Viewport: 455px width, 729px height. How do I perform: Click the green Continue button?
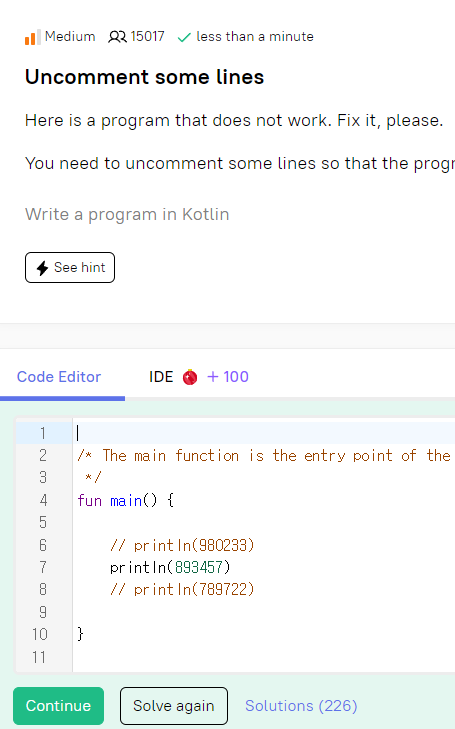pos(59,706)
